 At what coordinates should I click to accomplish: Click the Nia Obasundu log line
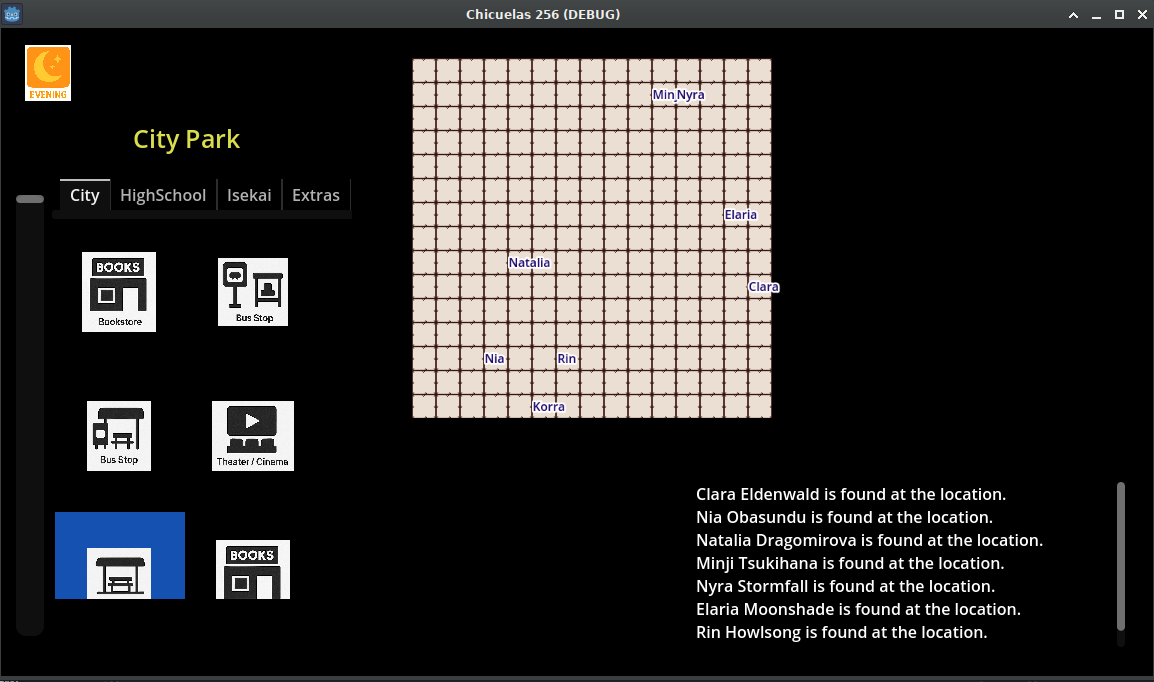pyautogui.click(x=844, y=517)
